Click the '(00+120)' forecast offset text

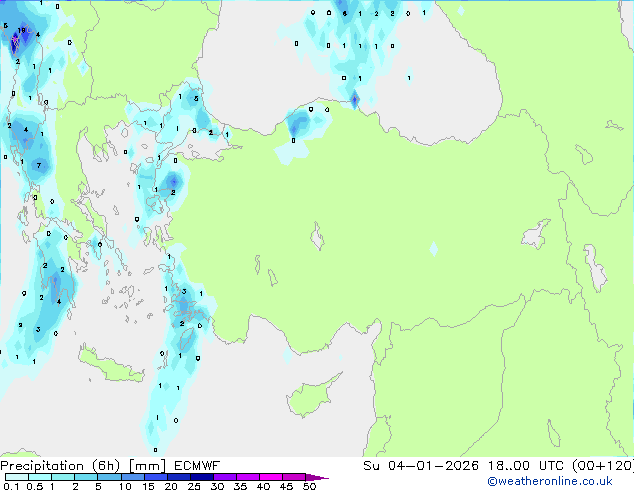click(x=603, y=466)
